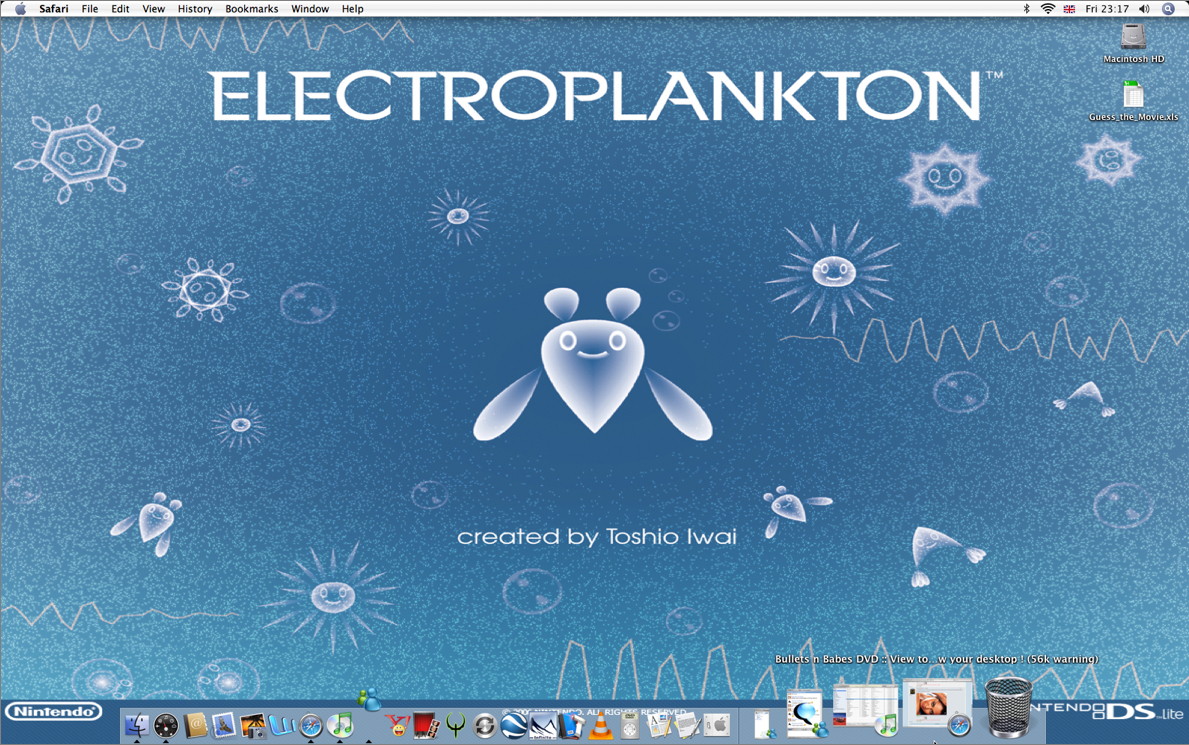
Task: Open the Bookmarks menu
Action: pyautogui.click(x=252, y=9)
